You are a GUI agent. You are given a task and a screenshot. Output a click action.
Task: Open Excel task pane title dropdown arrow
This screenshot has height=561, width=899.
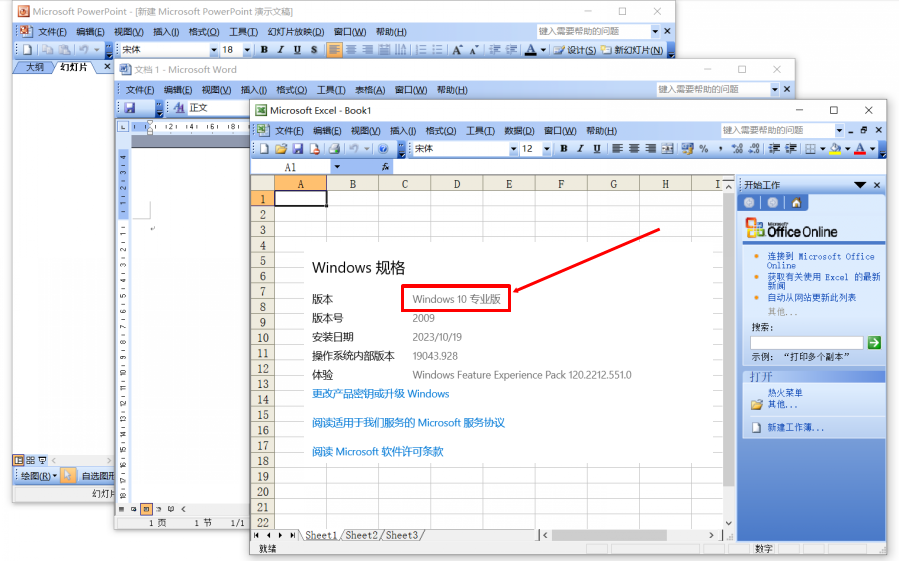[859, 185]
